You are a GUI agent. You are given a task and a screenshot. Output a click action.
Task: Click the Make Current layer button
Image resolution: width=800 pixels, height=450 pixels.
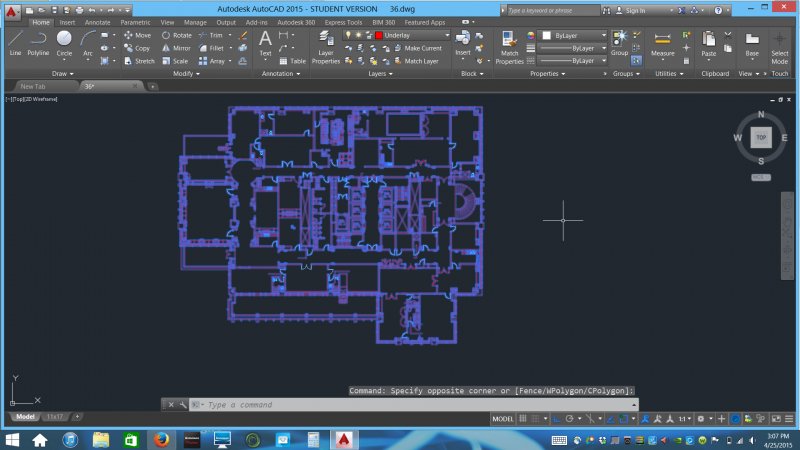tap(418, 48)
